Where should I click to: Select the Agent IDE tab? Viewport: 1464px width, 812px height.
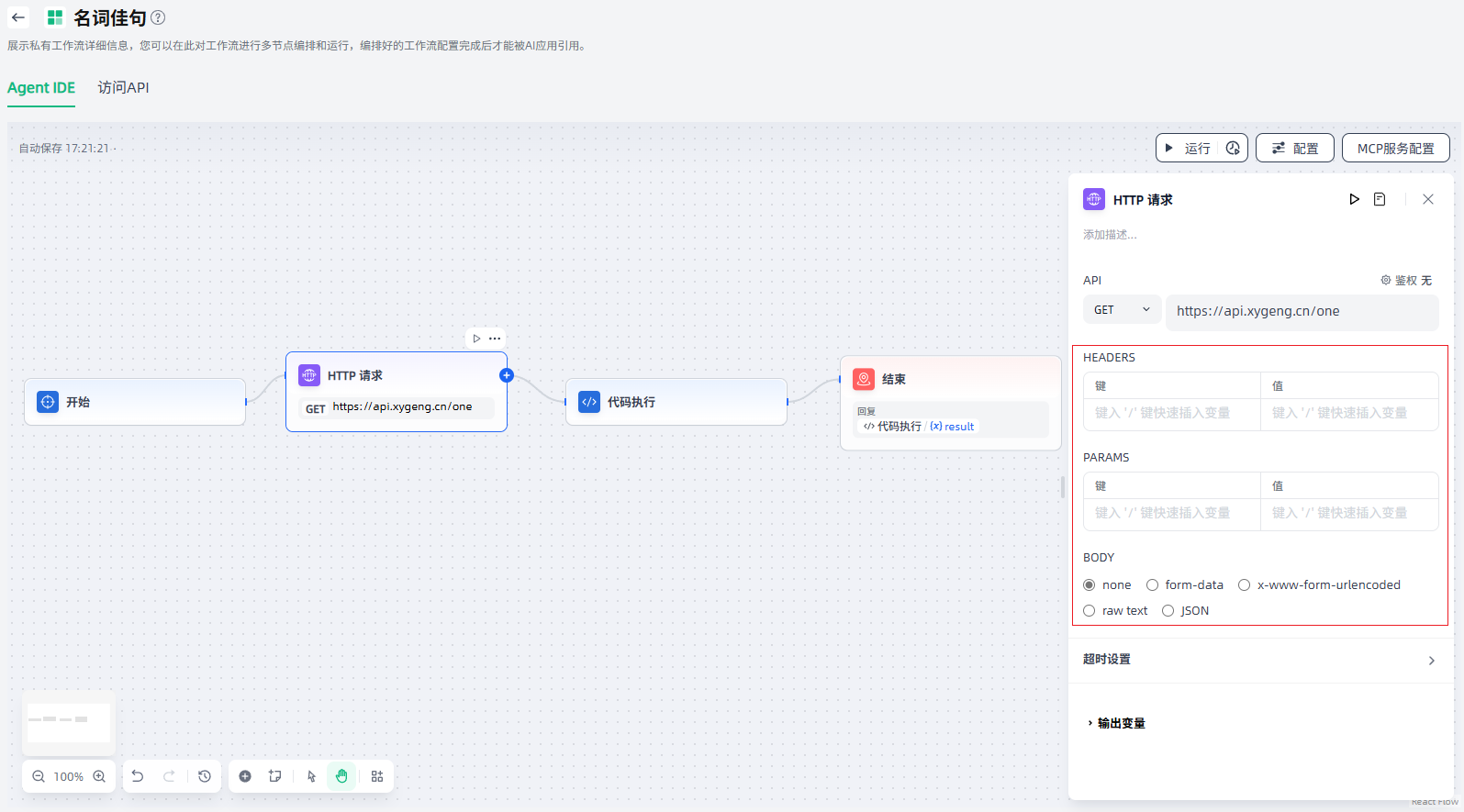[41, 88]
